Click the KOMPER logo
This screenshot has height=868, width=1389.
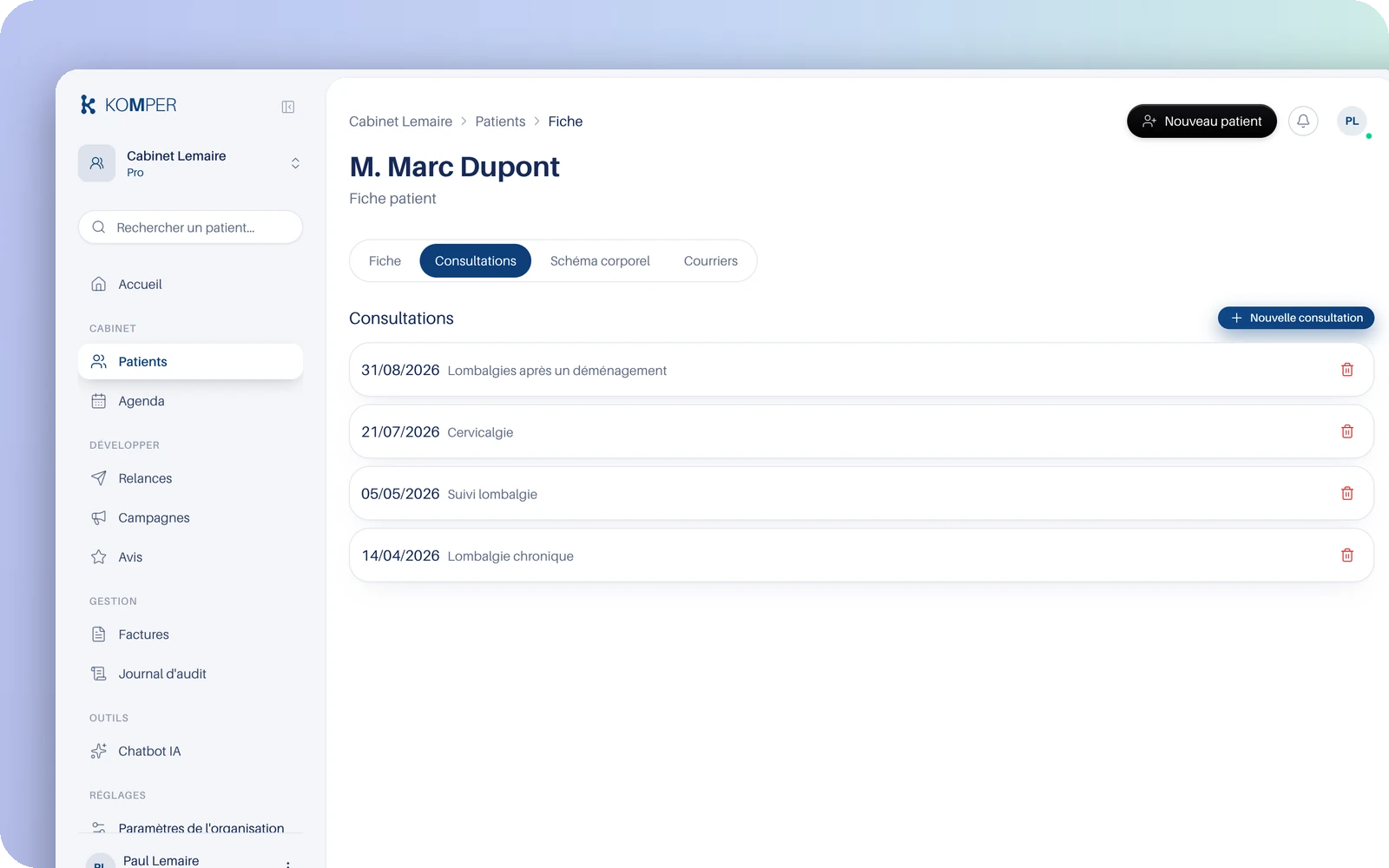click(x=128, y=105)
